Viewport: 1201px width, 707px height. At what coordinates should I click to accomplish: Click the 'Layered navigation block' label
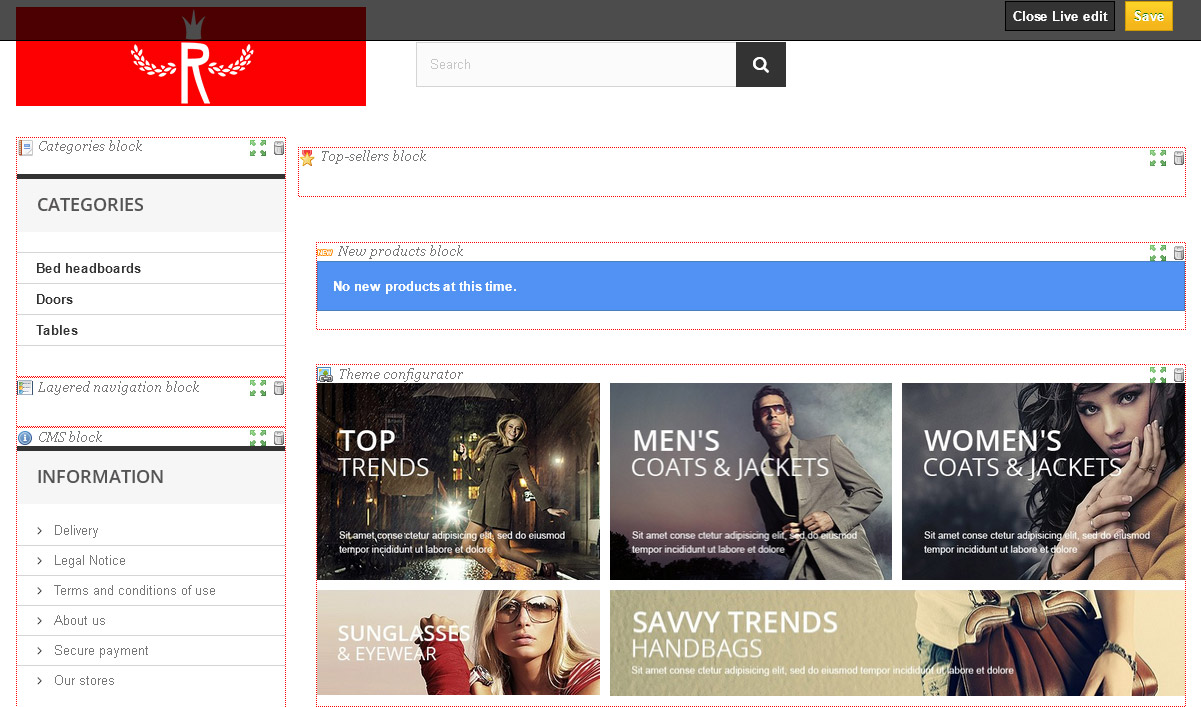(x=118, y=388)
